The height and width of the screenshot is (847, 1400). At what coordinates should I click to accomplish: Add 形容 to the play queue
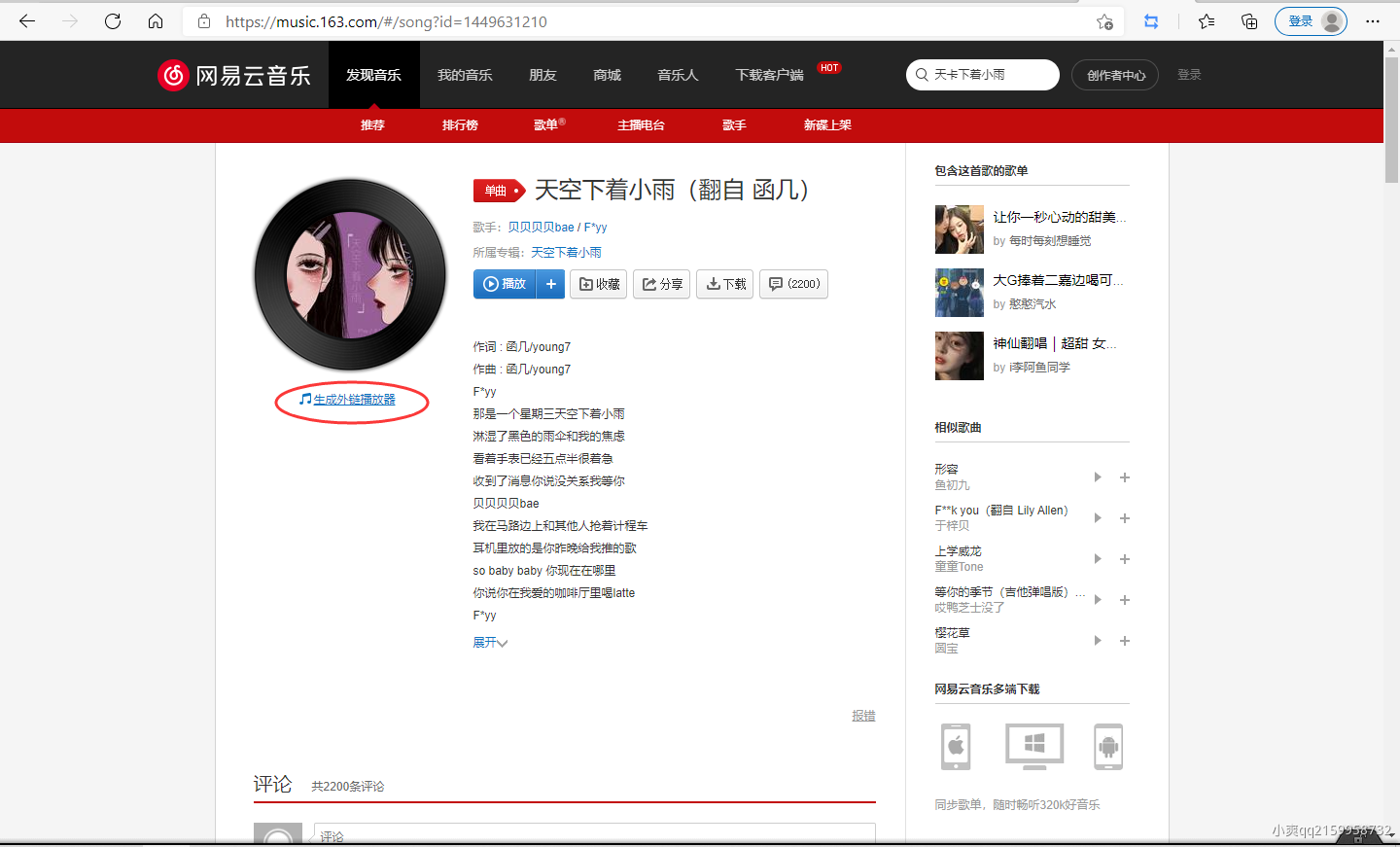[x=1125, y=477]
